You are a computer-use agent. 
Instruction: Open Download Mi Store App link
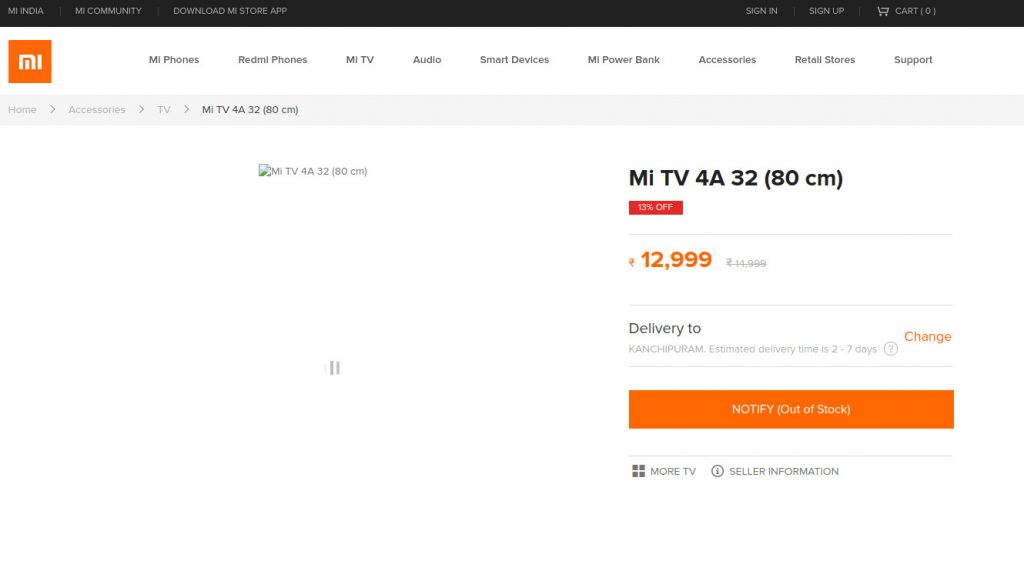click(230, 11)
